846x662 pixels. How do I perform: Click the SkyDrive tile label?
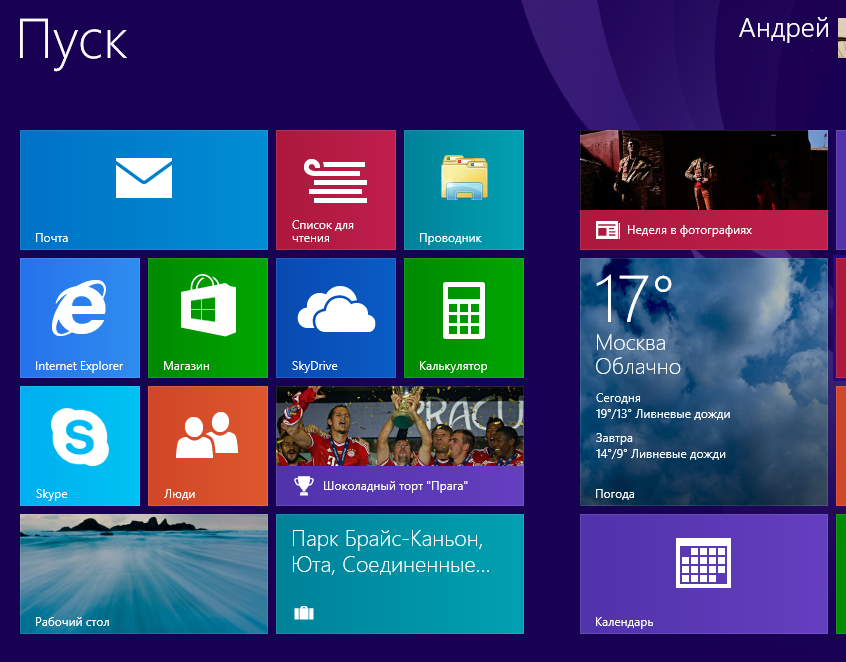click(315, 366)
